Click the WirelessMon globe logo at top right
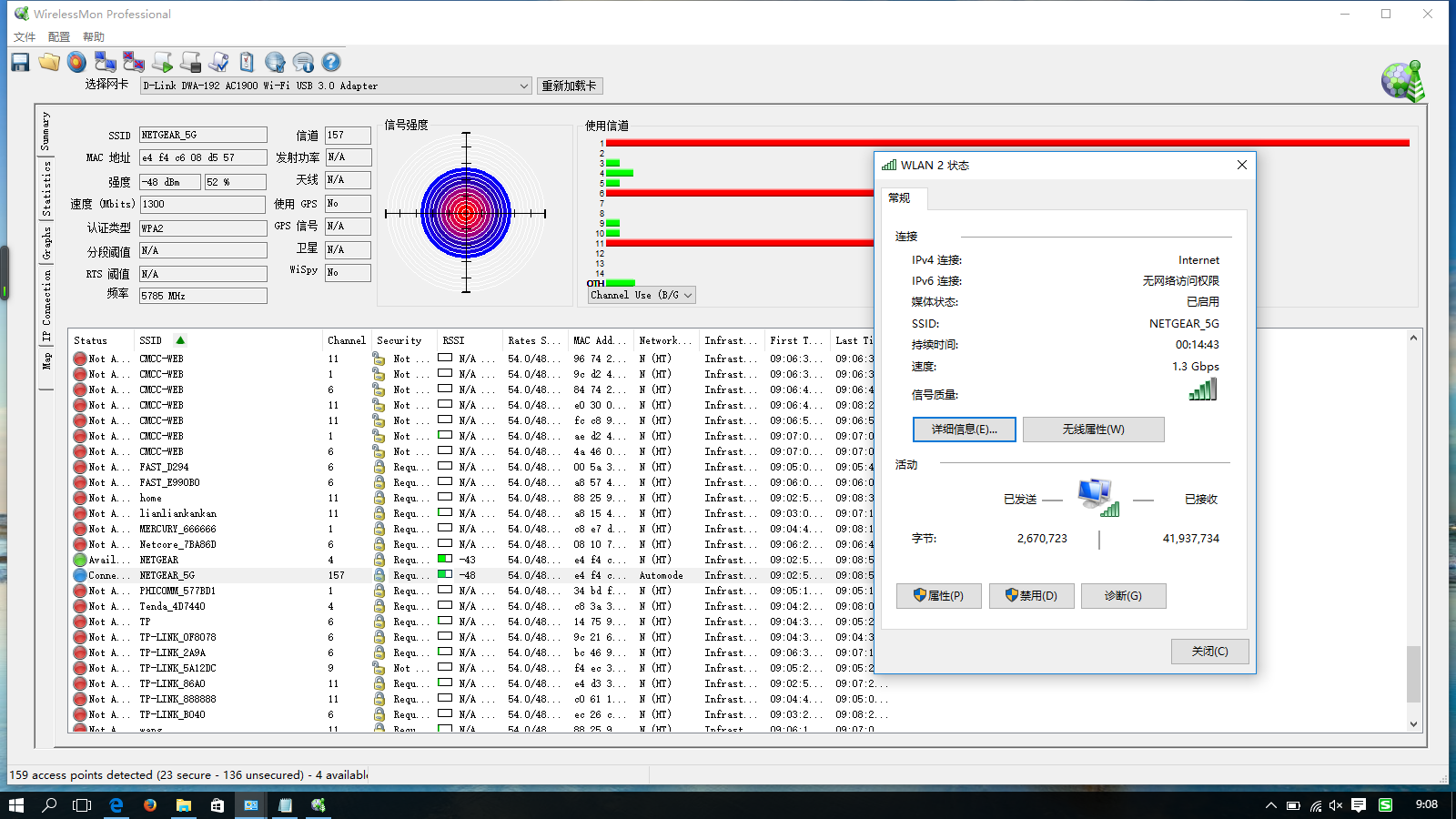The height and width of the screenshot is (819, 1456). (1402, 82)
